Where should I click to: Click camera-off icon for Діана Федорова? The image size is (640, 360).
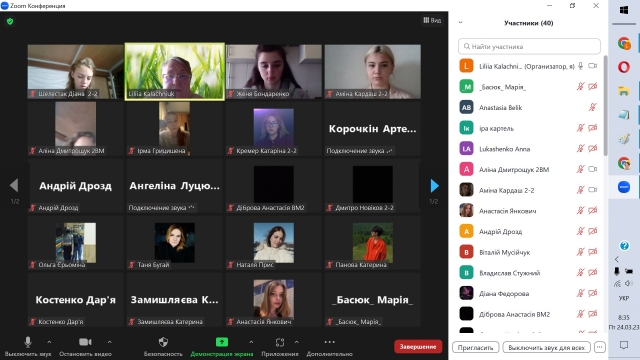pos(593,293)
